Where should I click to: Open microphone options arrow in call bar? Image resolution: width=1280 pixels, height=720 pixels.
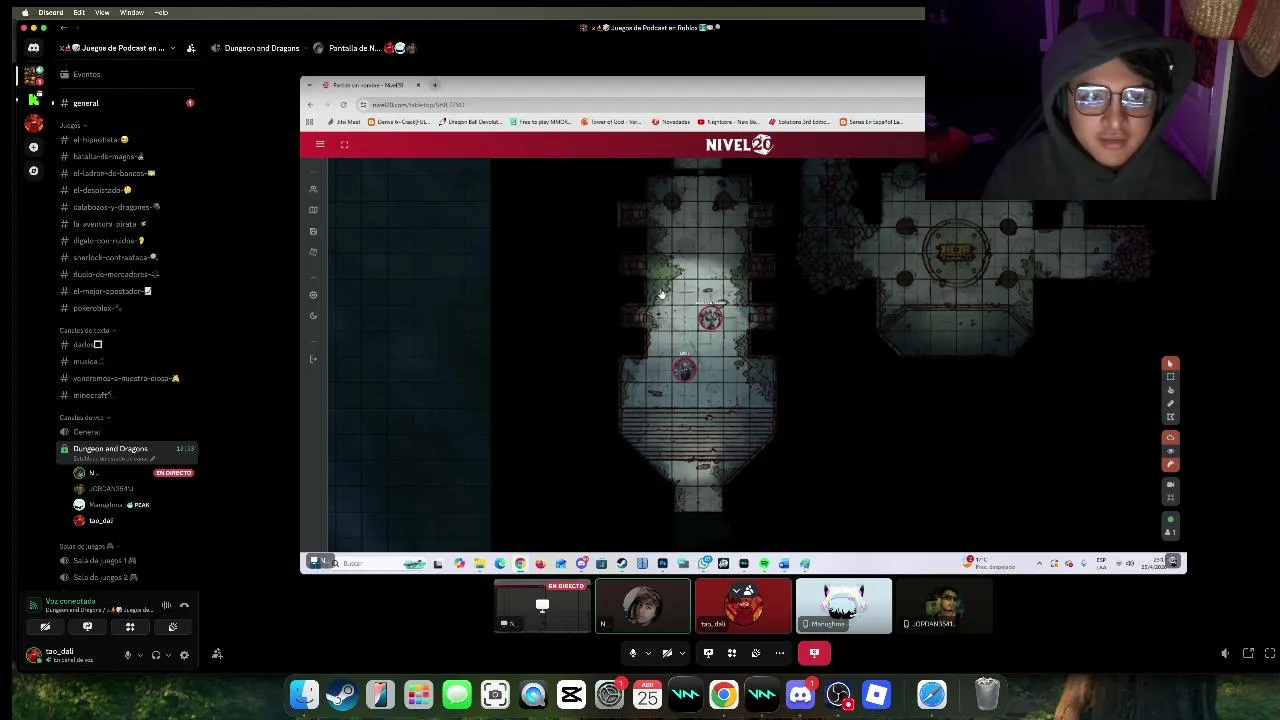[648, 653]
